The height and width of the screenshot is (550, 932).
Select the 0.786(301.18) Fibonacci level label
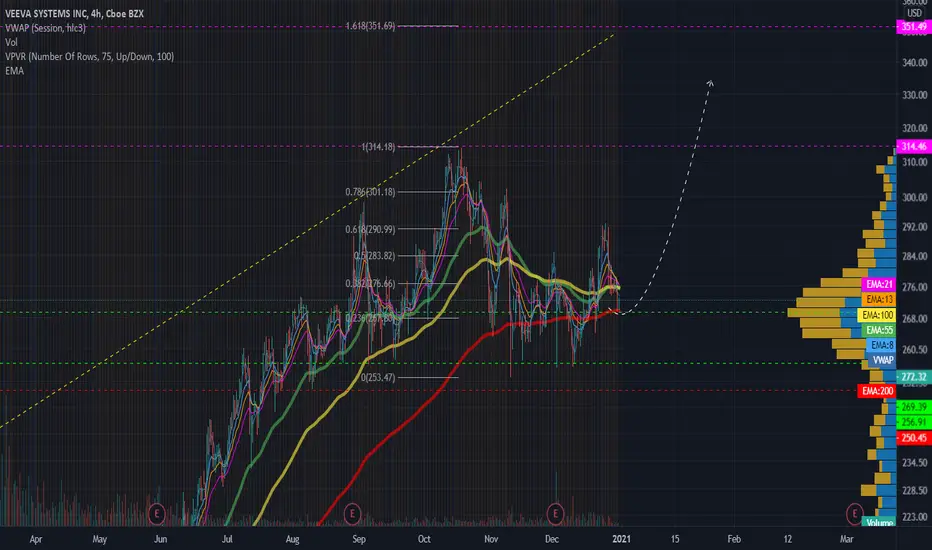370,192
